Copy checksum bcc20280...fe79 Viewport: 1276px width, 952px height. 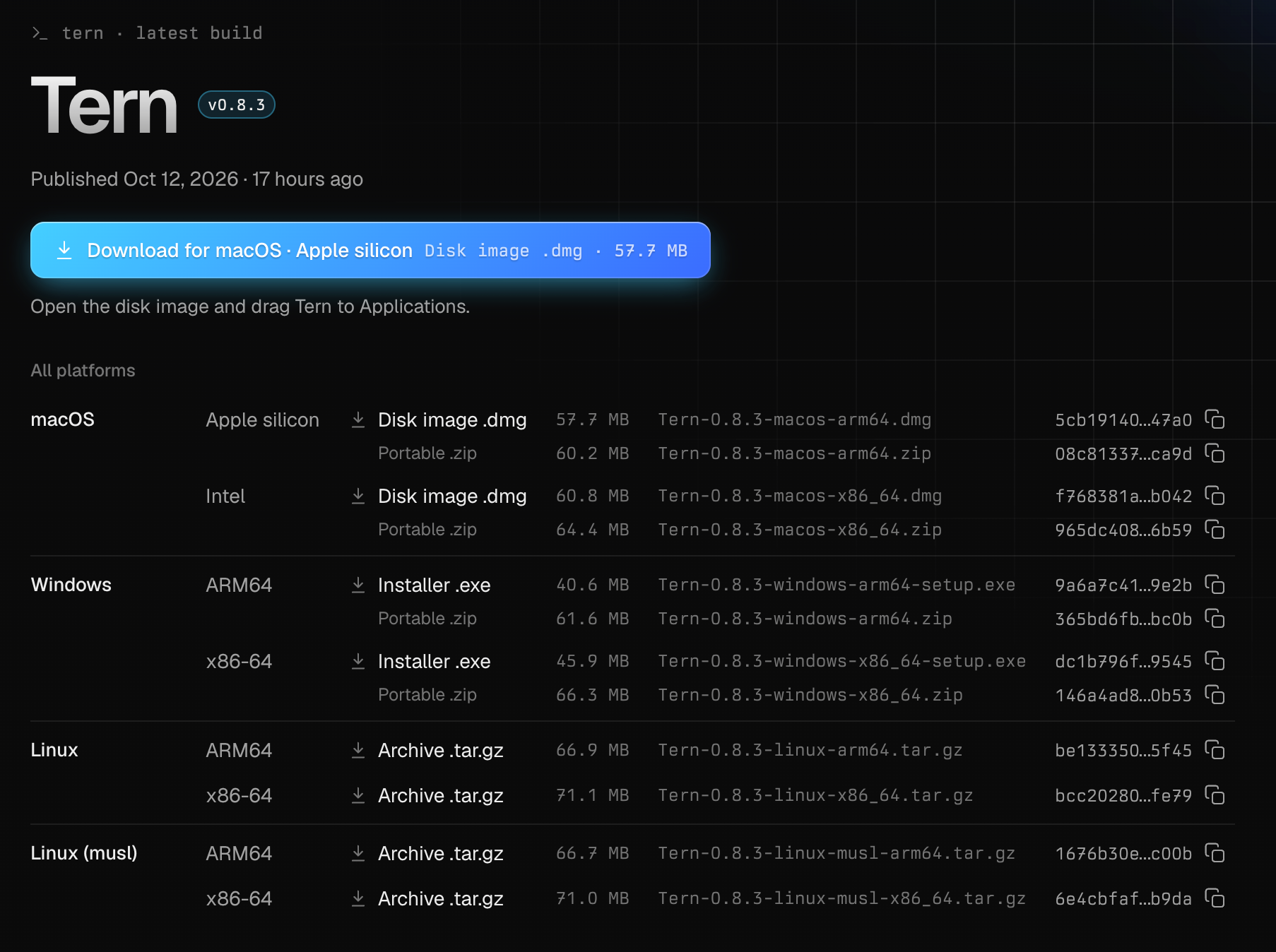click(x=1215, y=795)
